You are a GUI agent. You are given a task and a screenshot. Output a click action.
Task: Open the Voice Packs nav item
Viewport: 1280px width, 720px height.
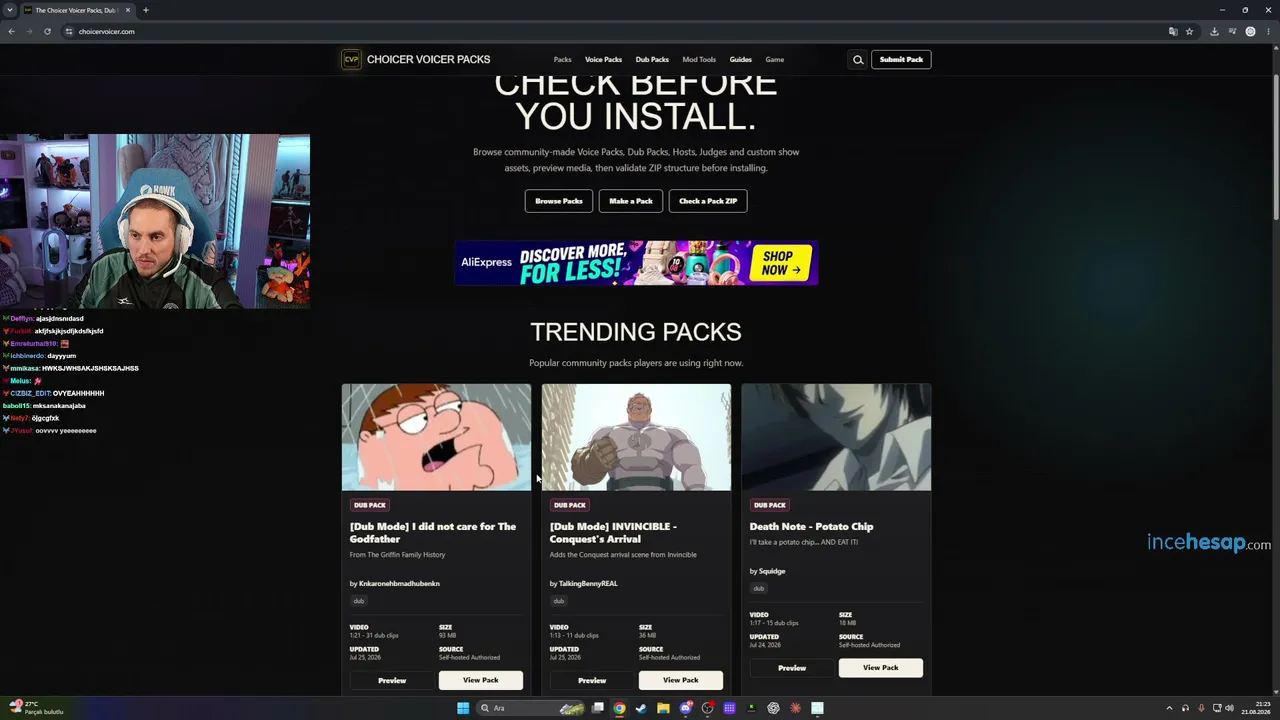point(603,60)
